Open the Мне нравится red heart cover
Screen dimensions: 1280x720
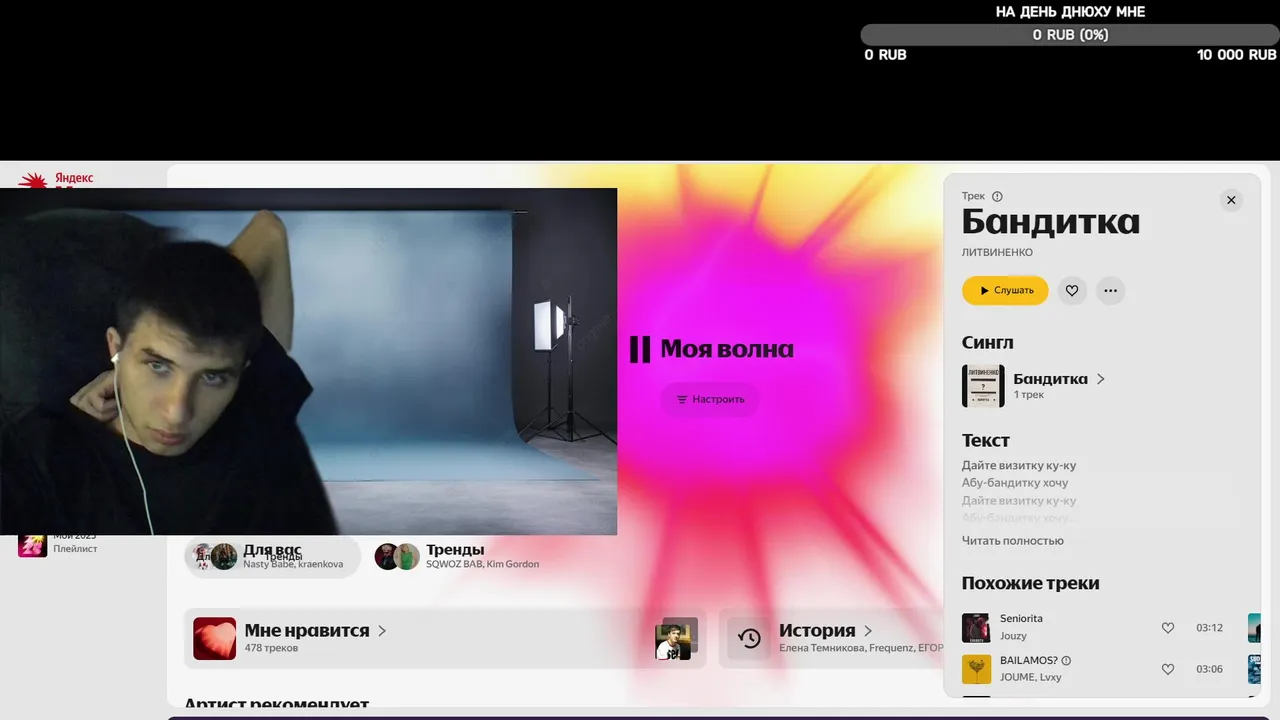pos(215,638)
